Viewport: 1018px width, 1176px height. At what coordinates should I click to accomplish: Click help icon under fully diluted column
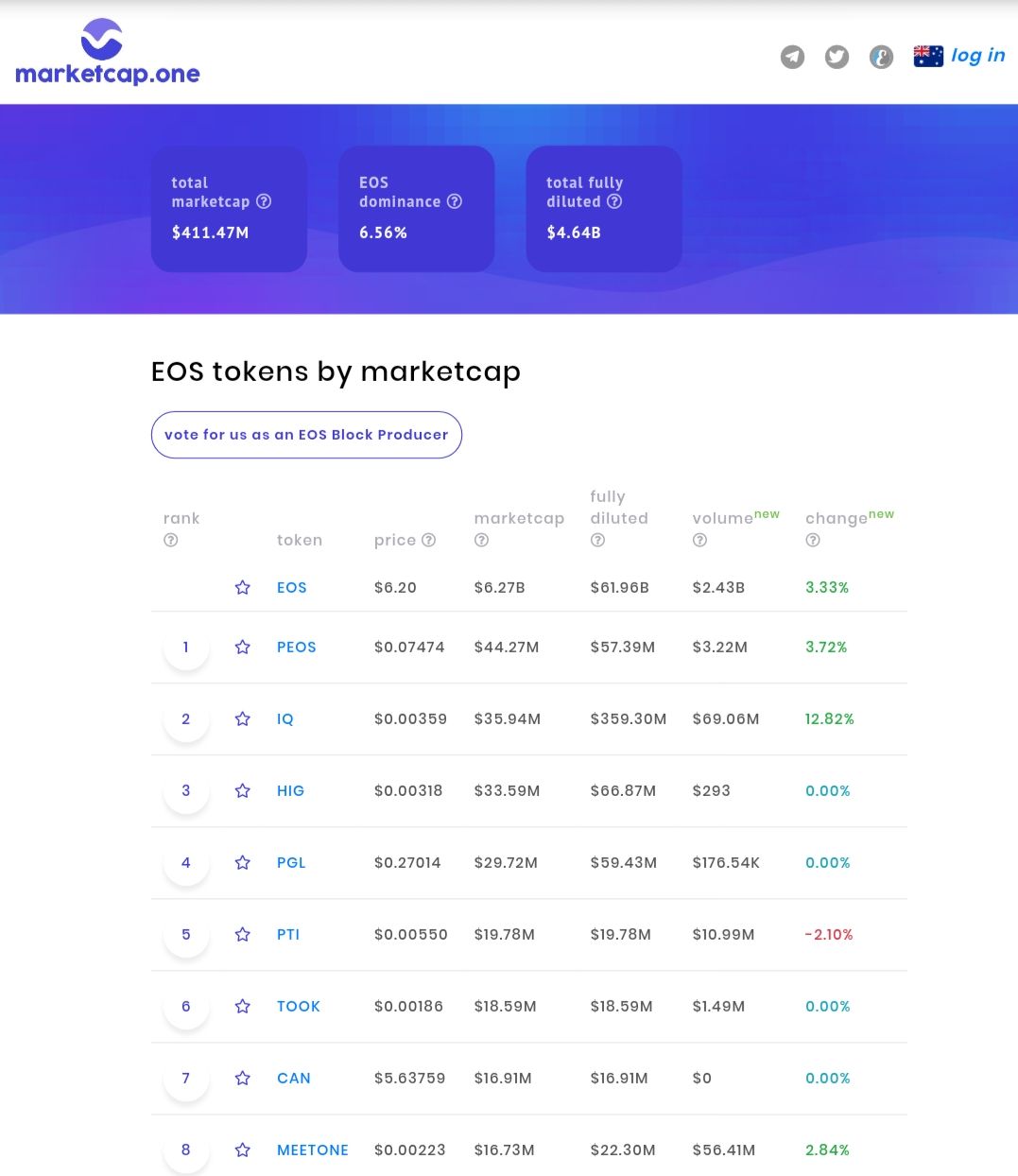[x=597, y=540]
